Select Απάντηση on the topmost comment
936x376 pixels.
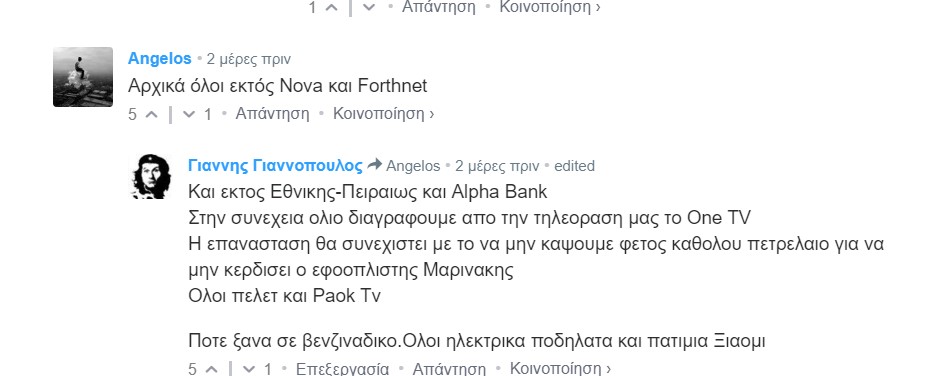click(439, 7)
